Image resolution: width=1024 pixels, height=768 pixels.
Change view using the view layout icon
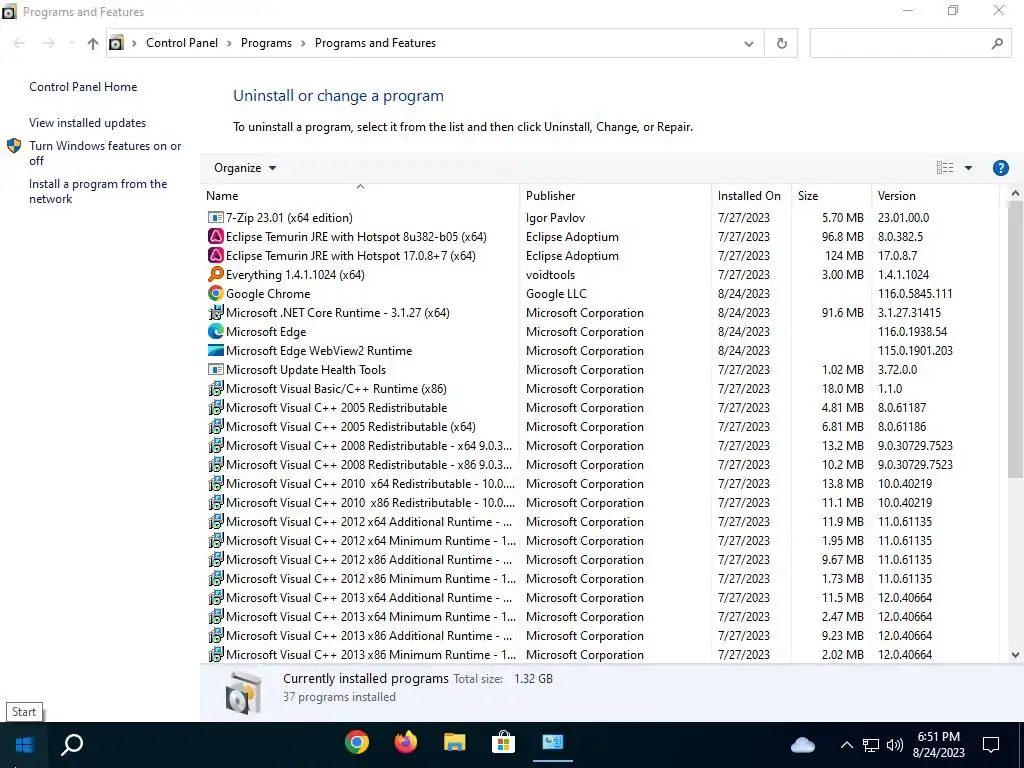(x=945, y=168)
